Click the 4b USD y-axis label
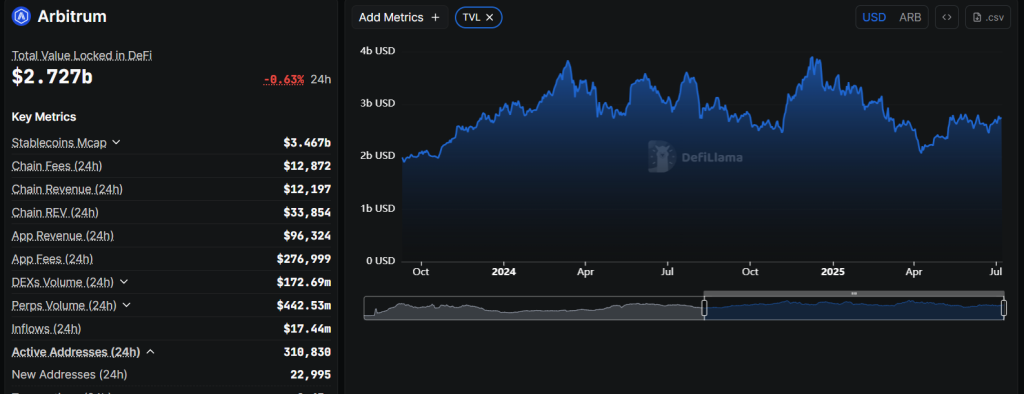This screenshot has width=1024, height=394. tap(377, 50)
